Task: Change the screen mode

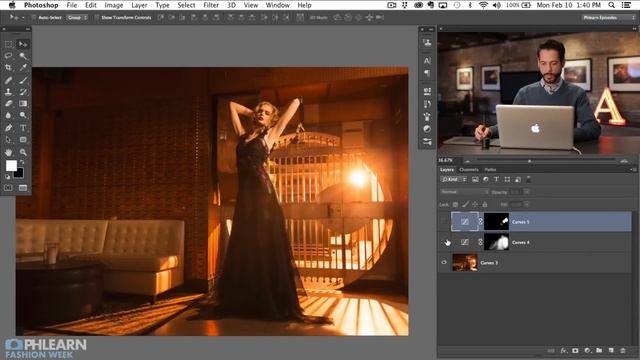Action: pyautogui.click(x=23, y=188)
